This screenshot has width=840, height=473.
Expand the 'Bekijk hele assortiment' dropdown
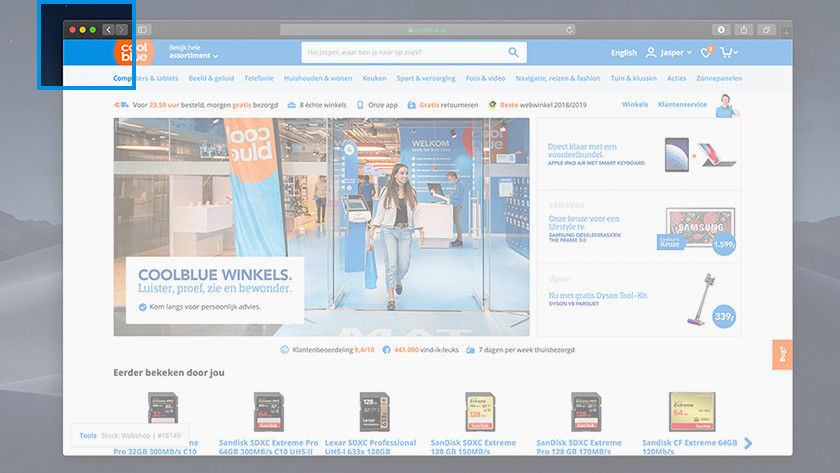point(193,52)
